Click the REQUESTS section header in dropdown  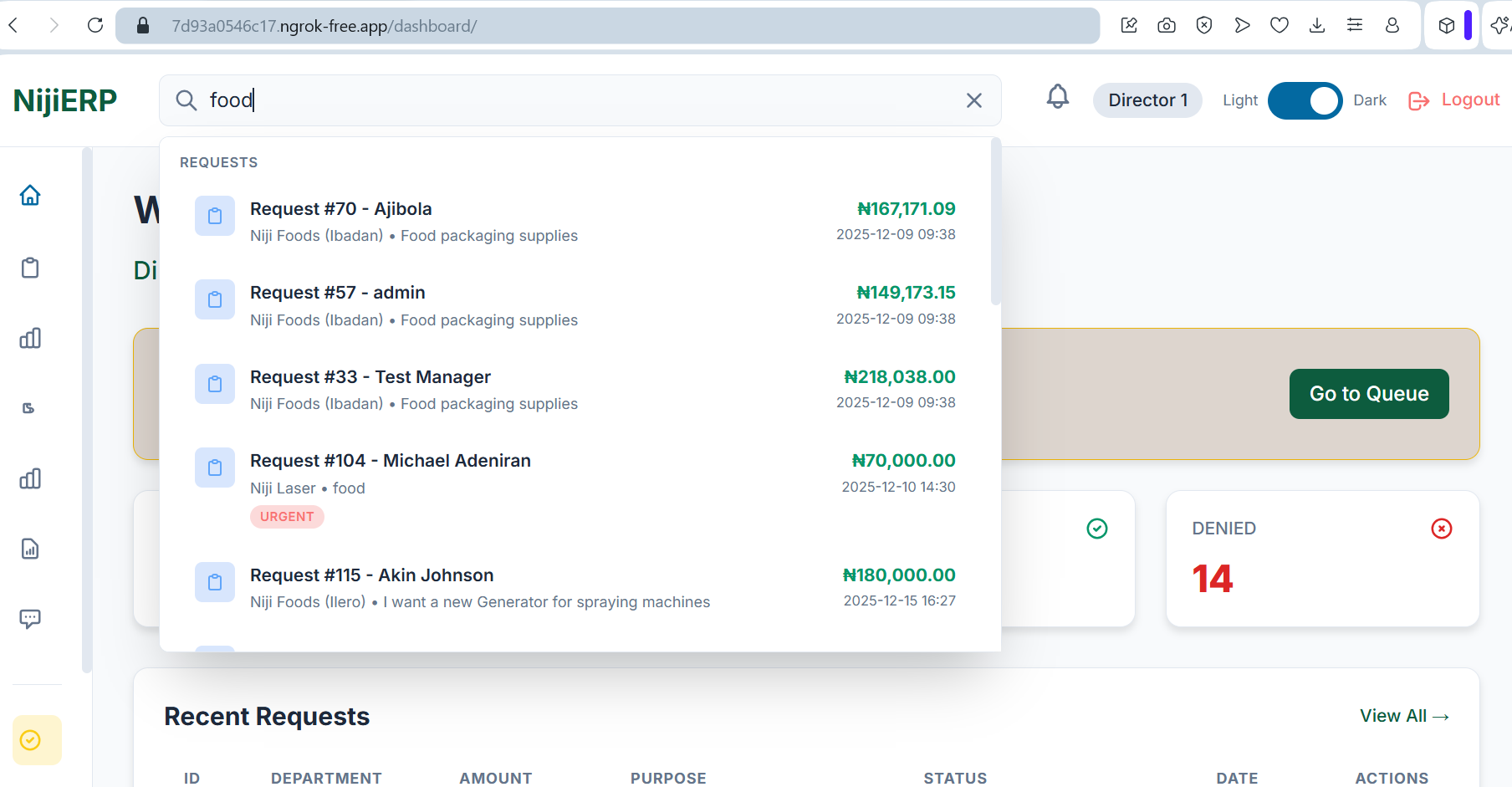pyautogui.click(x=219, y=162)
